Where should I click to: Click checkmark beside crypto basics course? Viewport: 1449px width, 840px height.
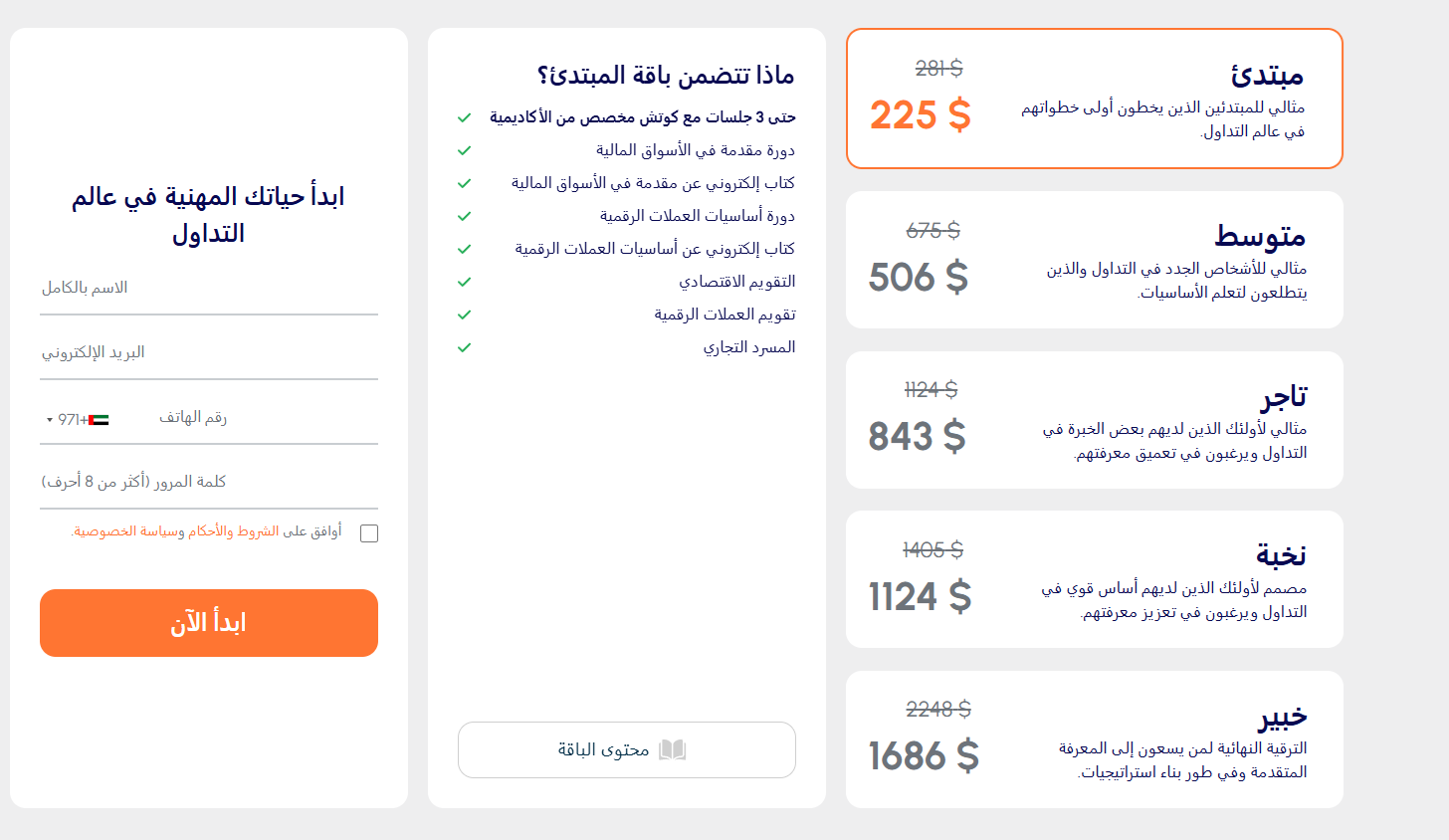[464, 216]
